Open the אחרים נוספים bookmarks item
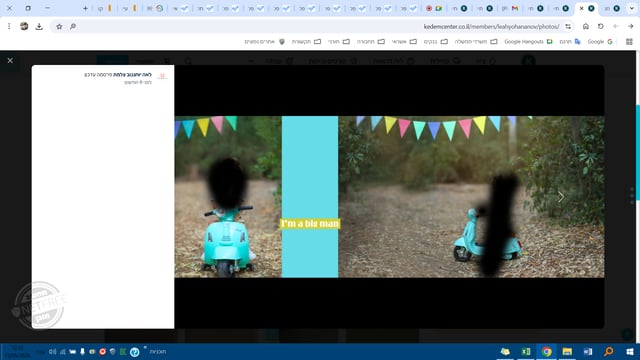Viewport: 640px width, 360px height. [264, 42]
